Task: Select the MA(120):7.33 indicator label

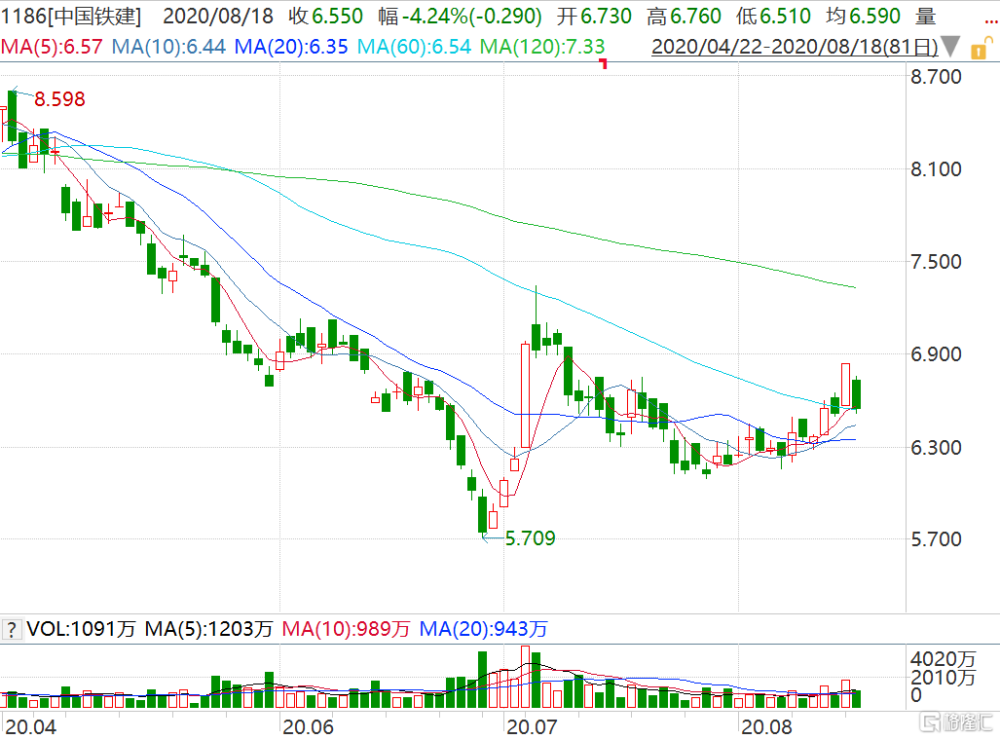Action: click(x=542, y=47)
